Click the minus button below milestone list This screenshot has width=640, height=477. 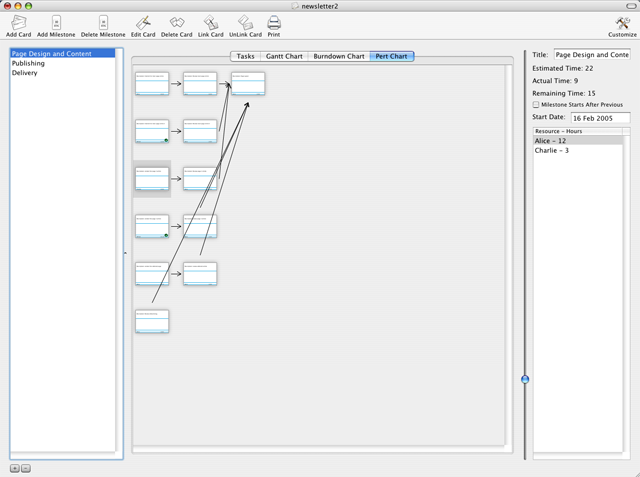pos(26,467)
